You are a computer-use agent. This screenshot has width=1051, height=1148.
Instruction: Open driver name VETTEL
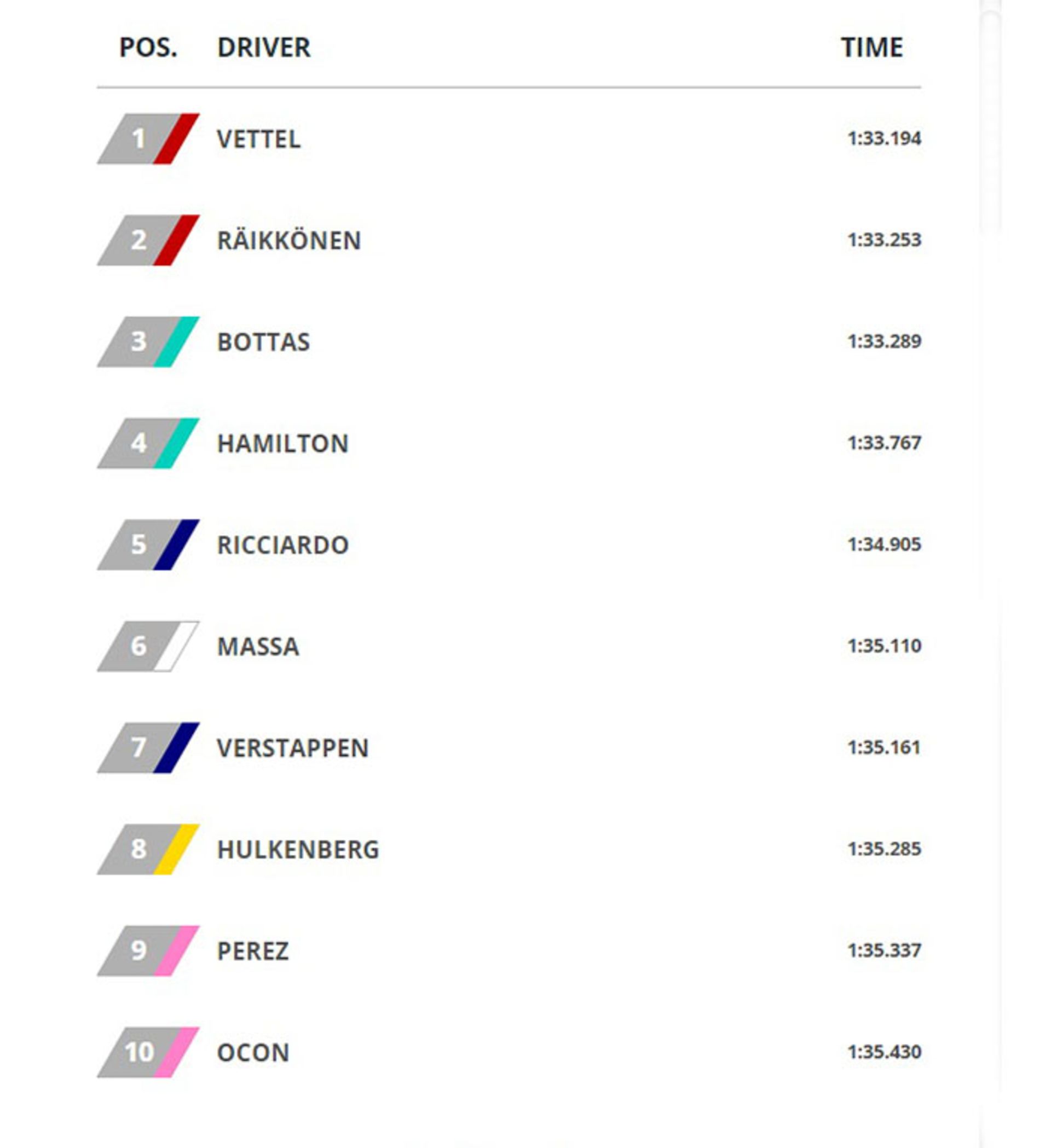point(258,140)
